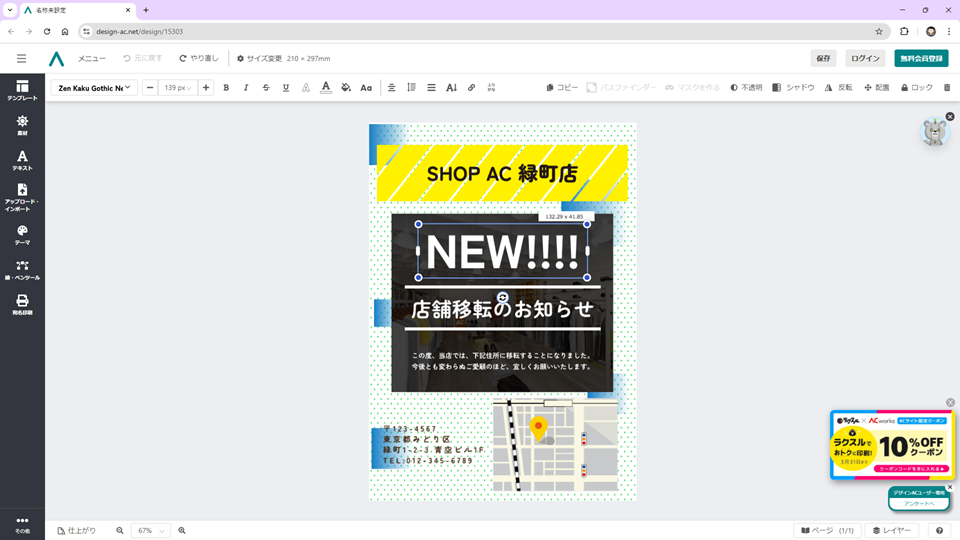Screen dimensions: 960x540
Task: Open the hamburger main menu
Action: (x=22, y=58)
